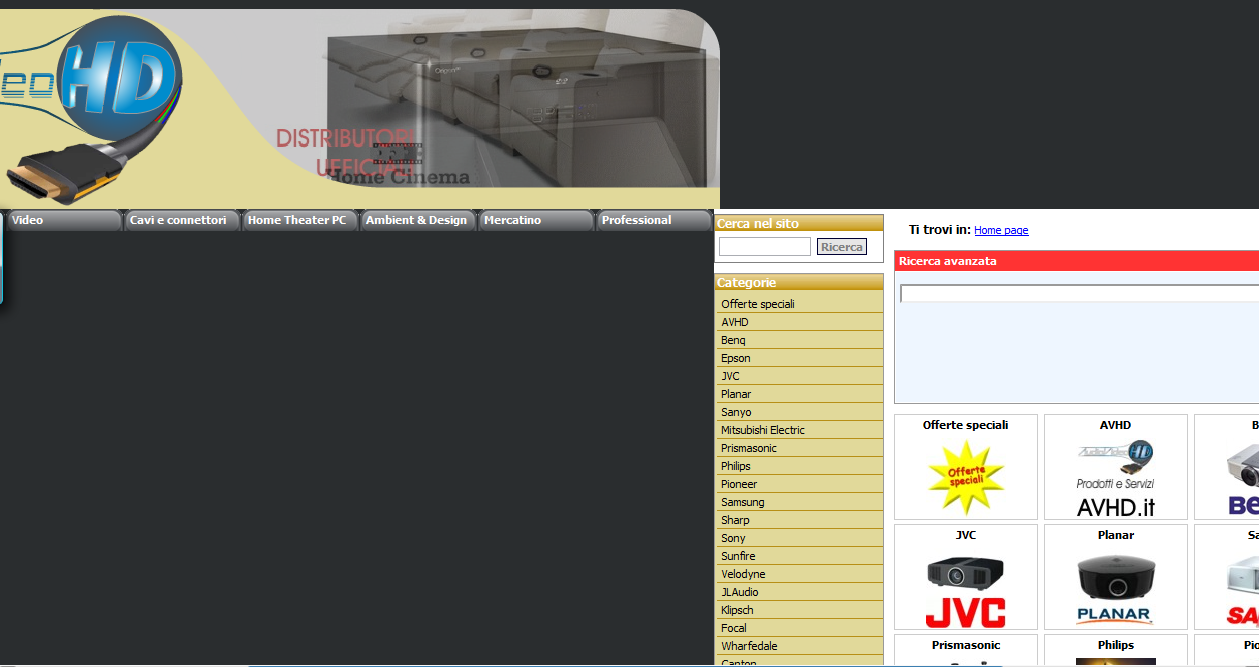Screen dimensions: 1259x667
Task: Open the Ambient & Design menu
Action: coord(418,221)
